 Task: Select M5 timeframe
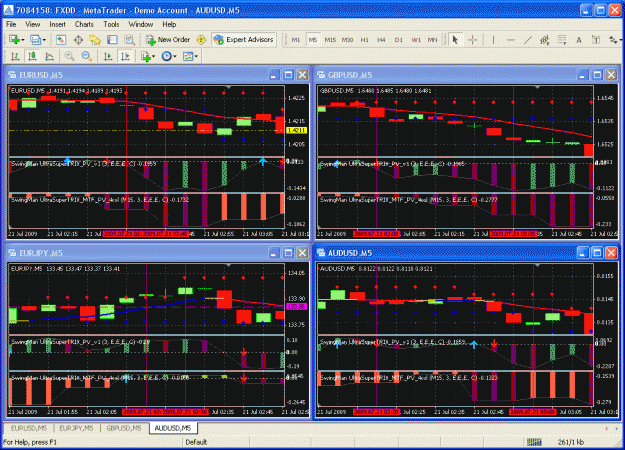pos(313,40)
